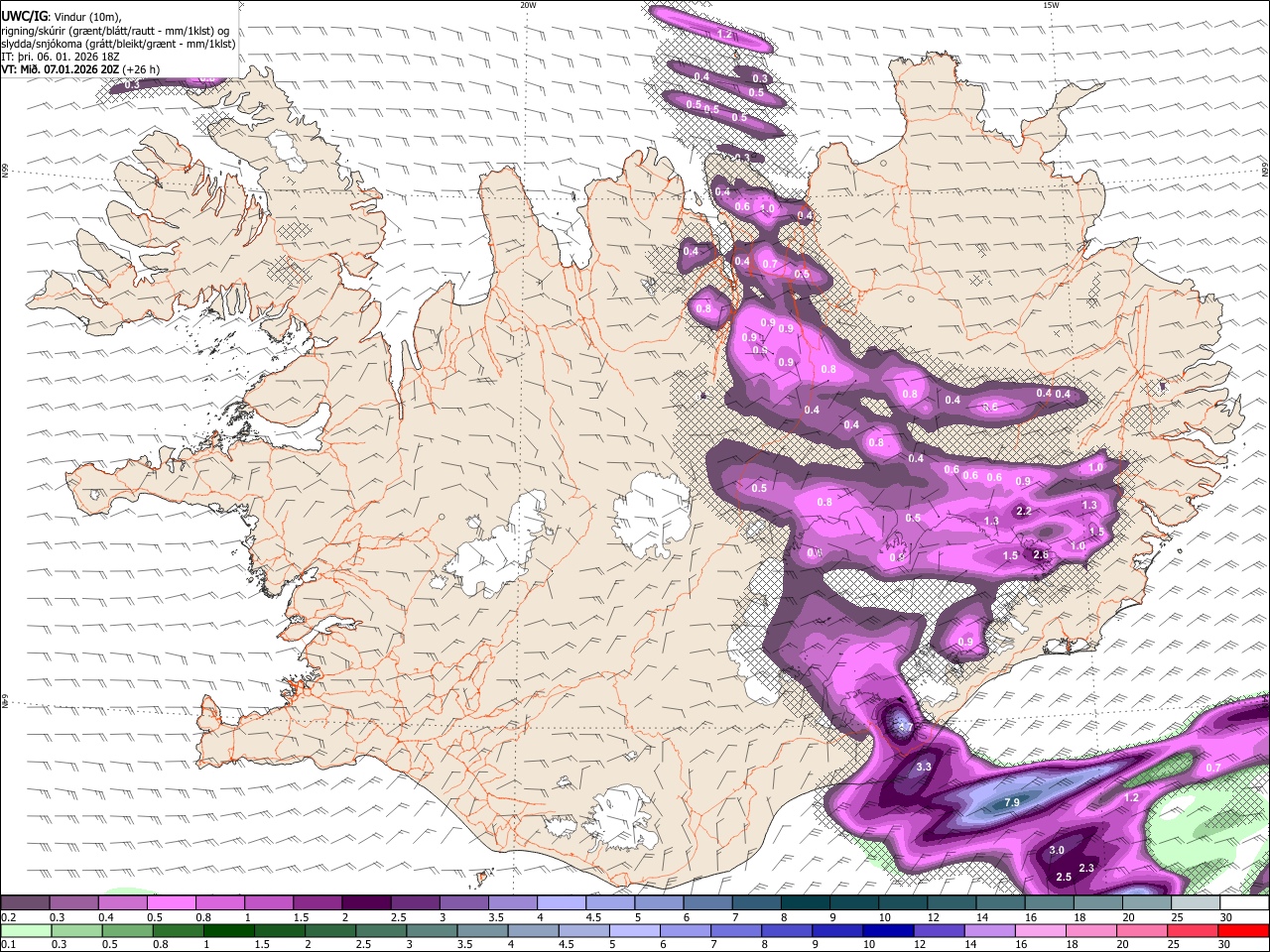This screenshot has height=952, width=1270.
Task: Click the 7.9 precipitation value label
Action: (1012, 802)
